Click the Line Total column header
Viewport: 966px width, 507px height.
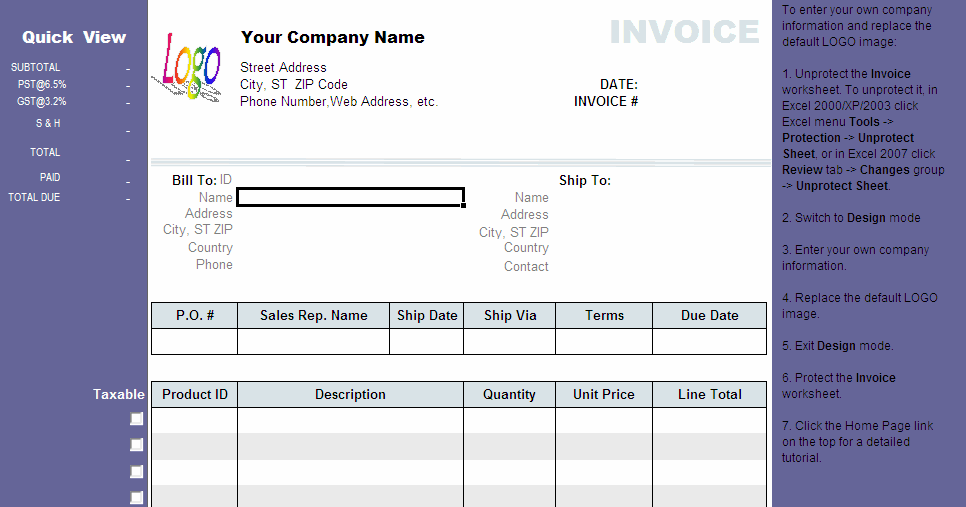point(709,394)
